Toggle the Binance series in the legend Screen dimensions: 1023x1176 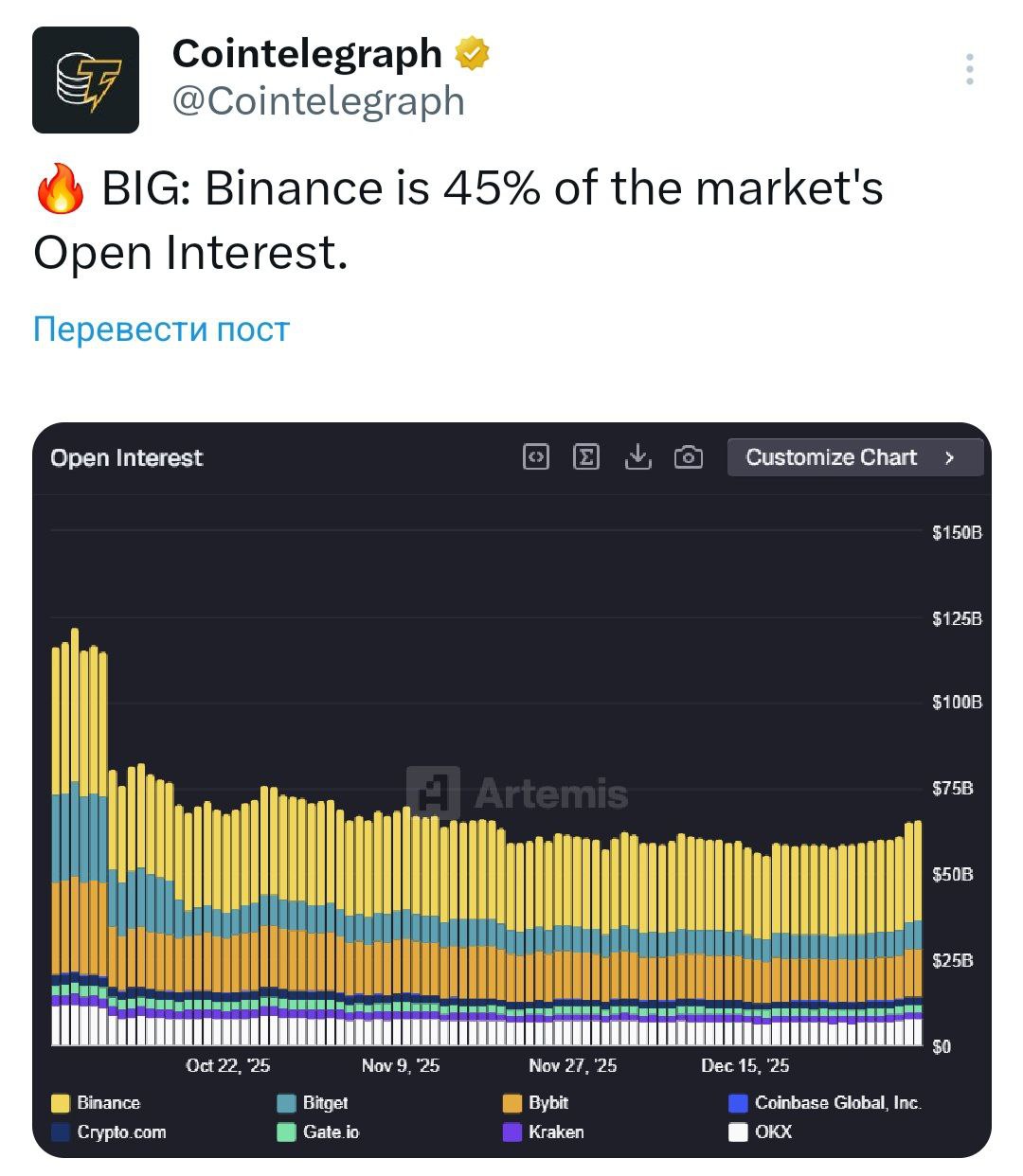pos(107,1103)
